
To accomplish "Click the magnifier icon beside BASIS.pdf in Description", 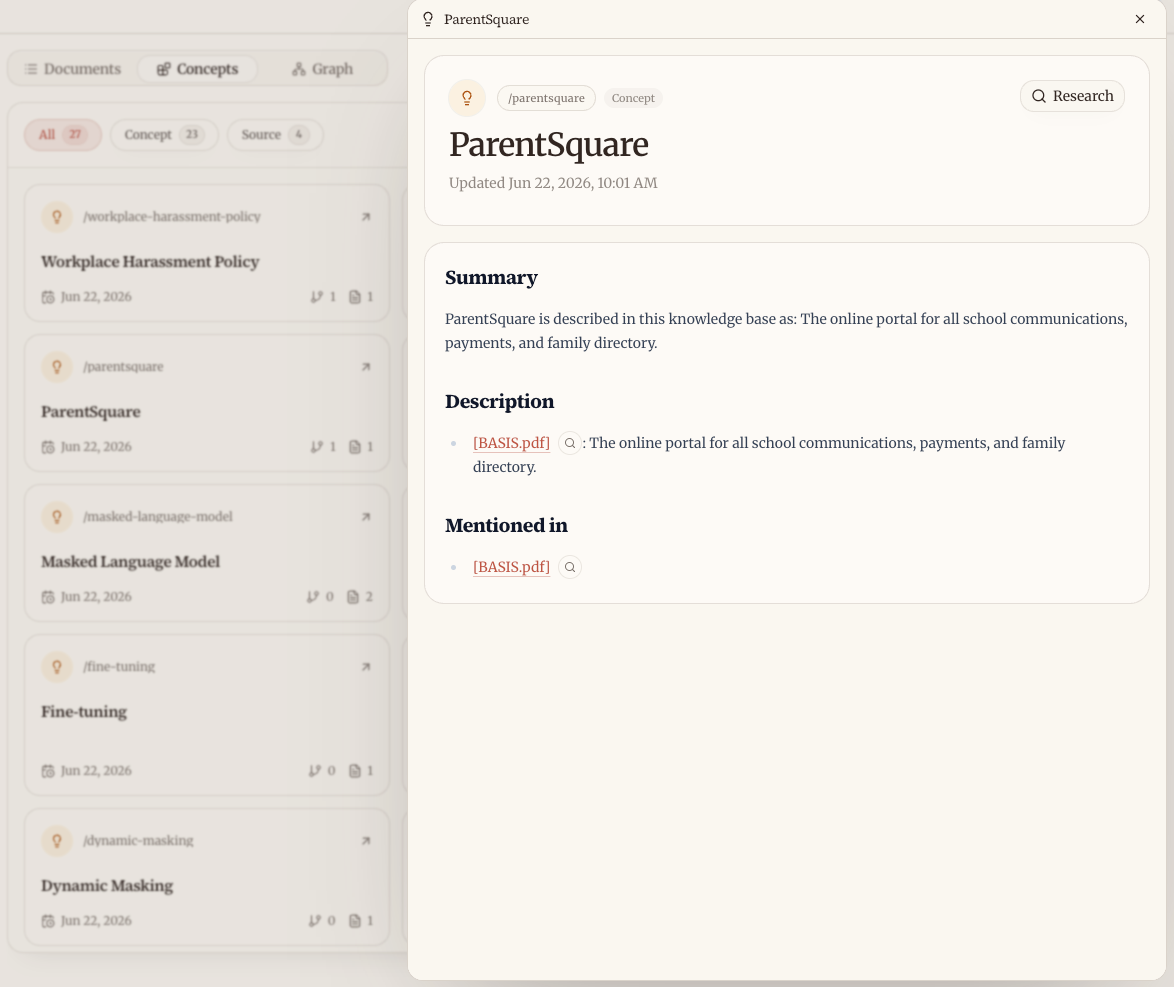I will [570, 443].
